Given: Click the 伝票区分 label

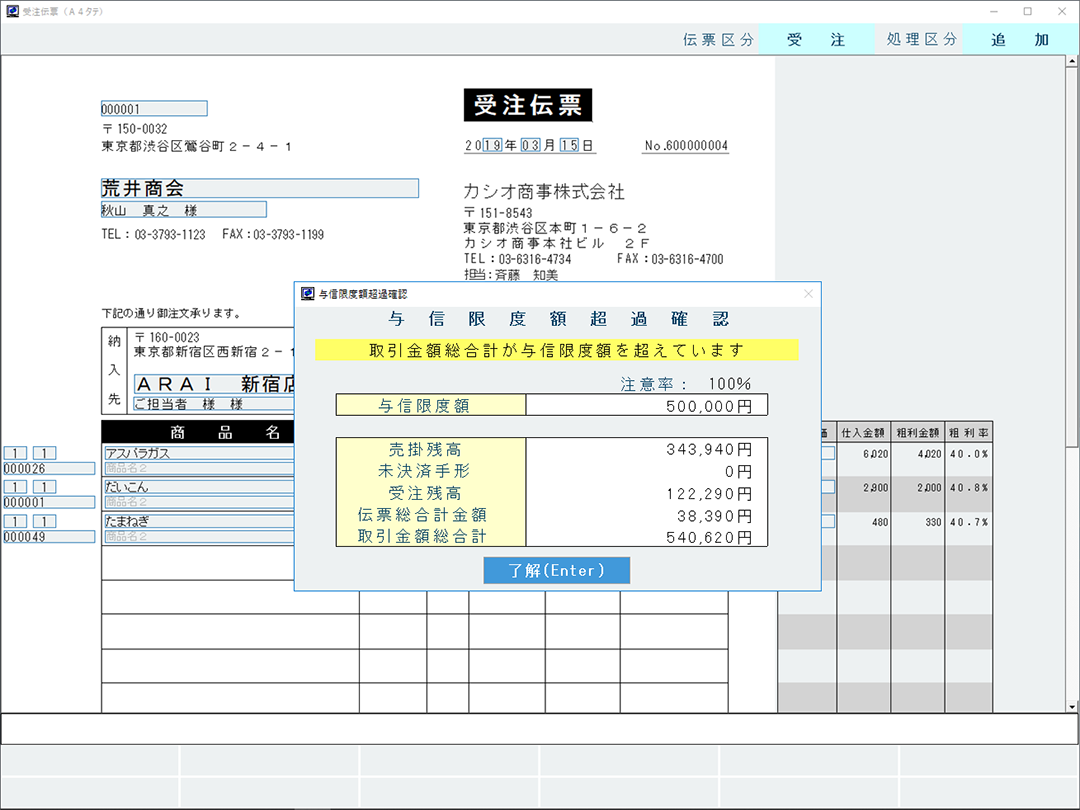Looking at the screenshot, I should click(718, 40).
